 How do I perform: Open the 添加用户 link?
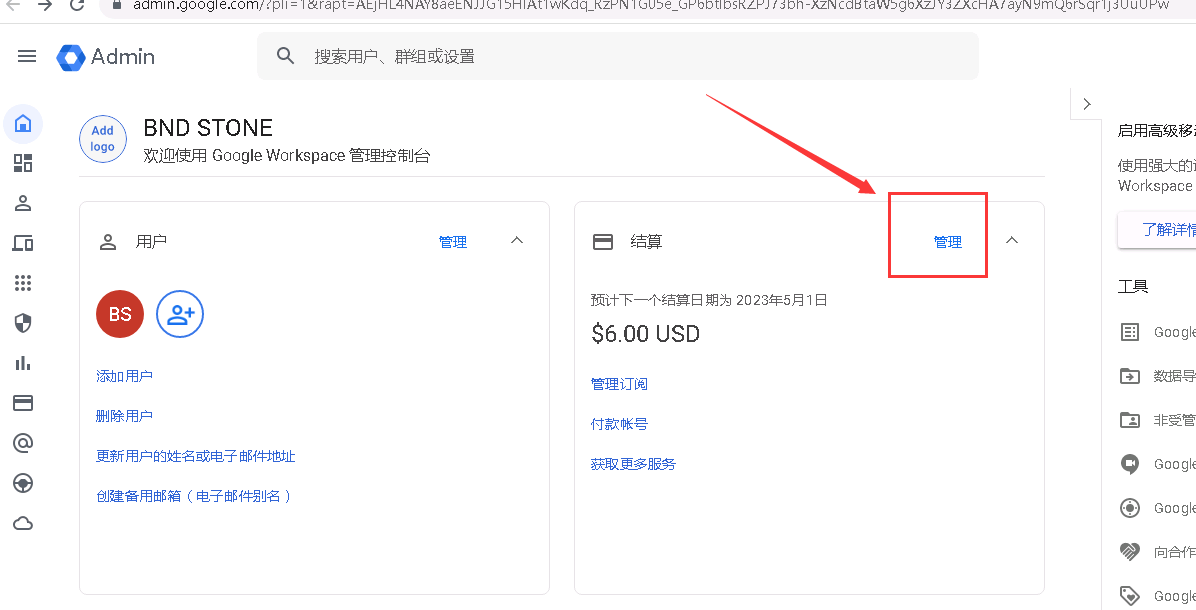pos(124,376)
